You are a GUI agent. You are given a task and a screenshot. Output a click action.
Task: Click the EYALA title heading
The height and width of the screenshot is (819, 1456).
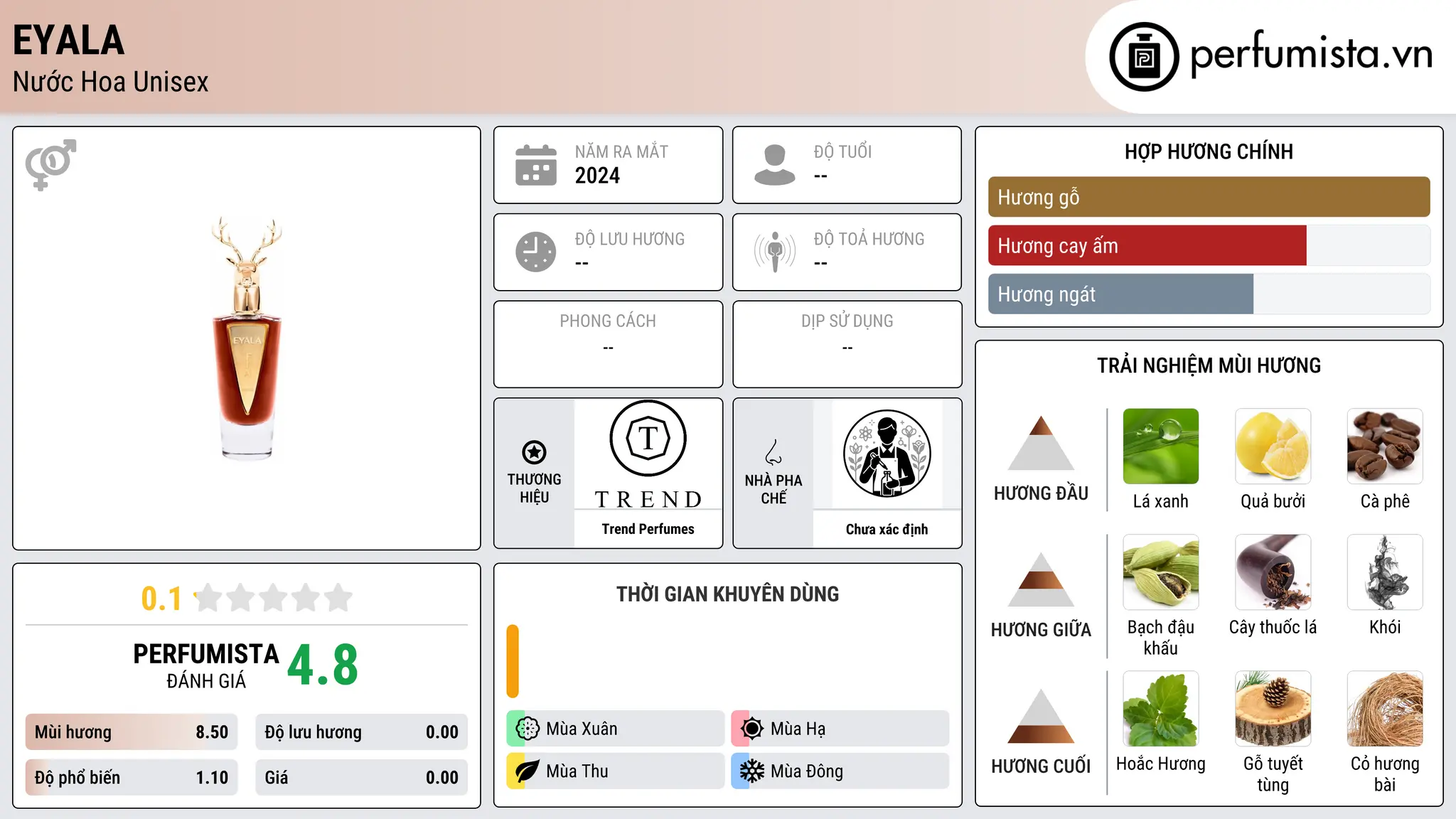tap(69, 40)
